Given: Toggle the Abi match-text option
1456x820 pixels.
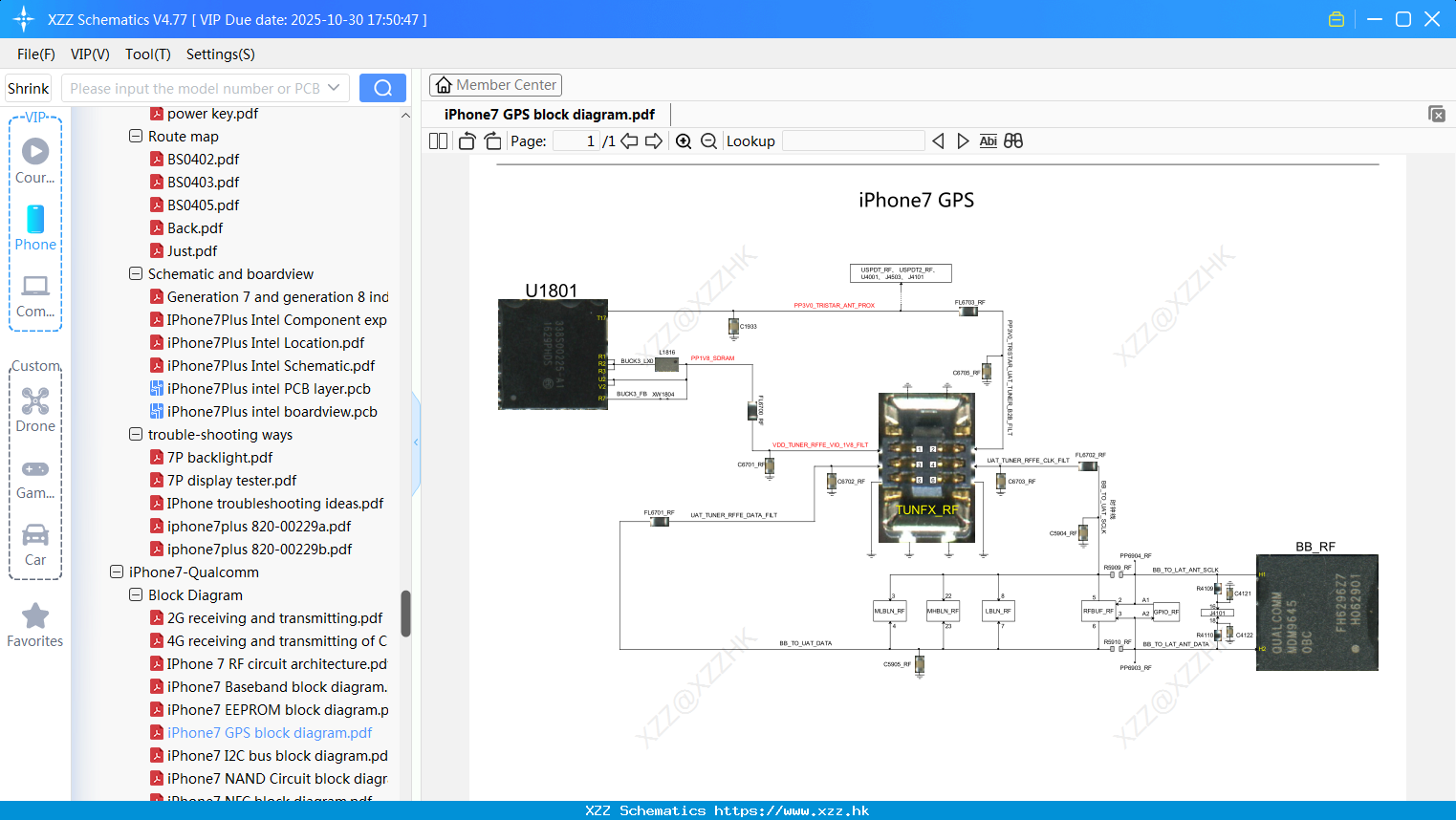Looking at the screenshot, I should pyautogui.click(x=989, y=141).
